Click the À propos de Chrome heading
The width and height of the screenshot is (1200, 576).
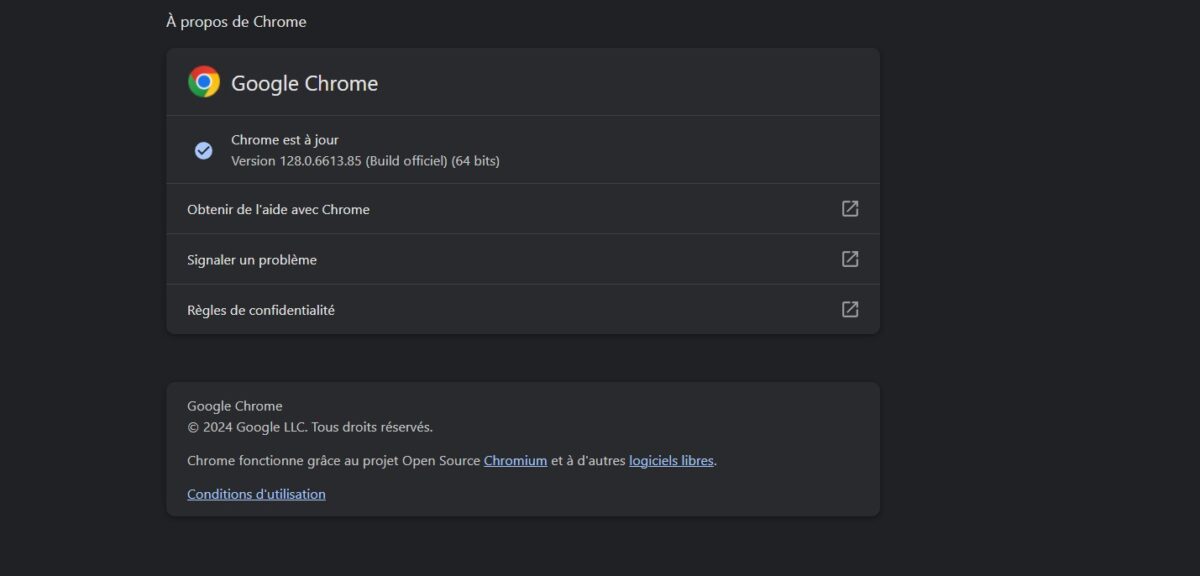(x=236, y=21)
